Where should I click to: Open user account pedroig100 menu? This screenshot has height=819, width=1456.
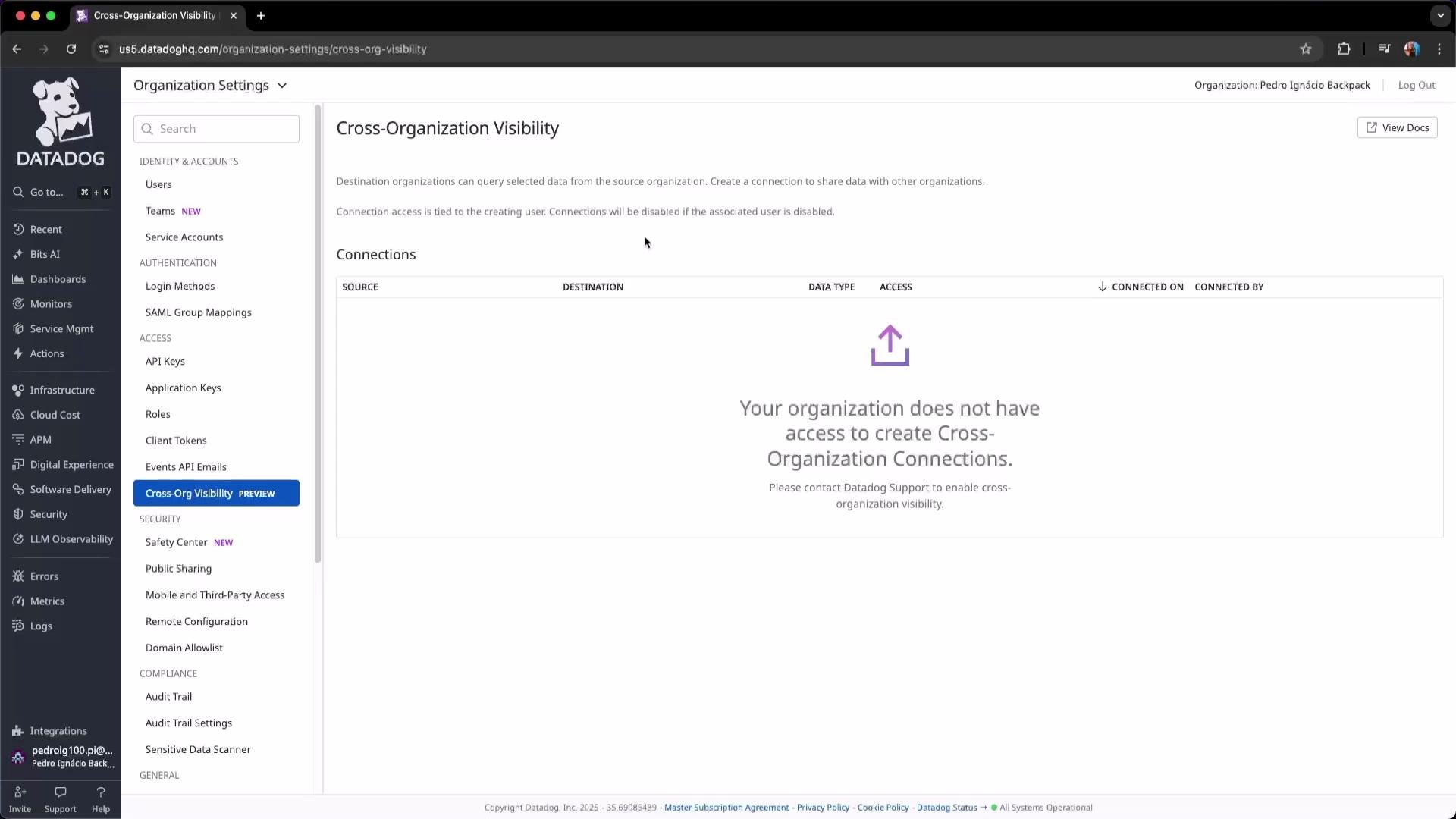tap(62, 756)
